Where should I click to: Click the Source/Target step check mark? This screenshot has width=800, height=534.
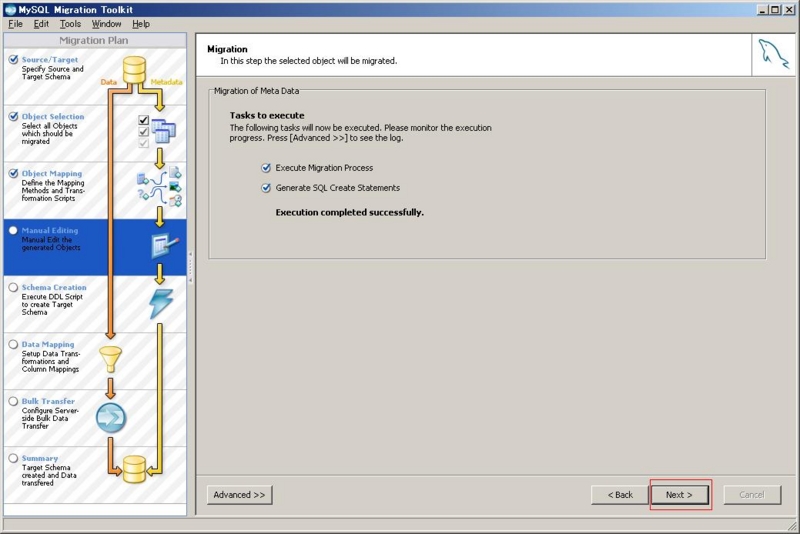(13, 60)
